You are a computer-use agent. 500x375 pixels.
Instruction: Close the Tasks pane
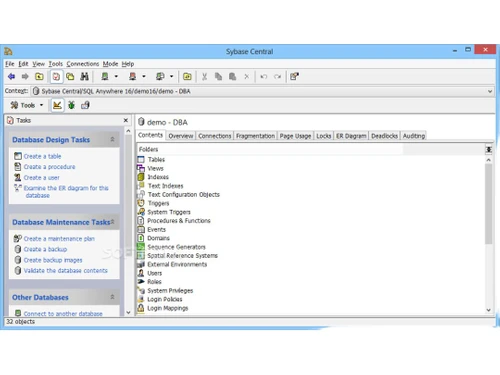coord(126,120)
